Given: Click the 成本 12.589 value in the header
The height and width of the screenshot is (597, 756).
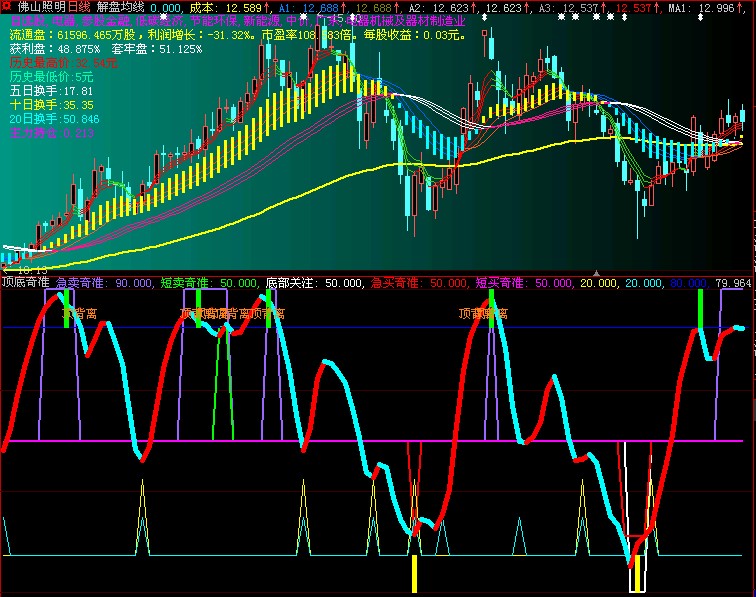Looking at the screenshot, I should [225, 7].
